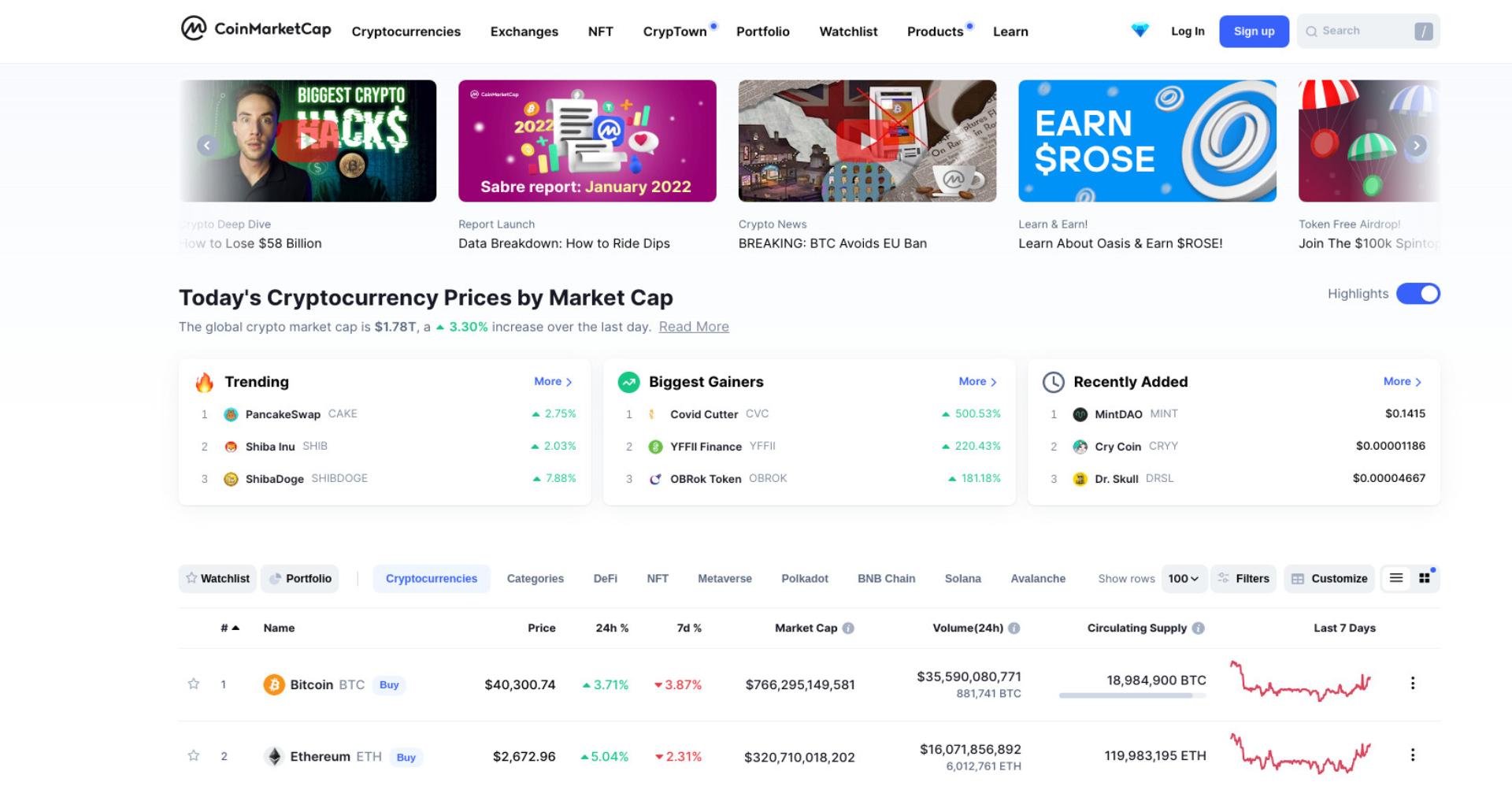Image resolution: width=1512 pixels, height=786 pixels.
Task: Open the Portfolio button above table
Action: (x=300, y=578)
